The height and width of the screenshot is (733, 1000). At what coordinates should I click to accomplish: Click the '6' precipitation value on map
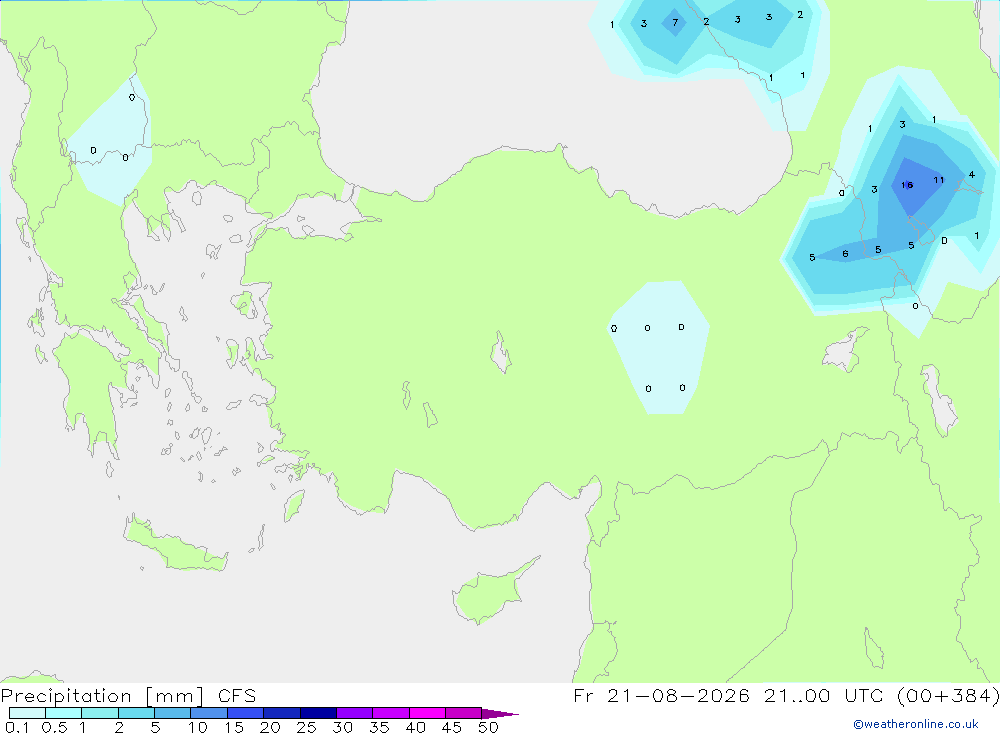(x=845, y=254)
